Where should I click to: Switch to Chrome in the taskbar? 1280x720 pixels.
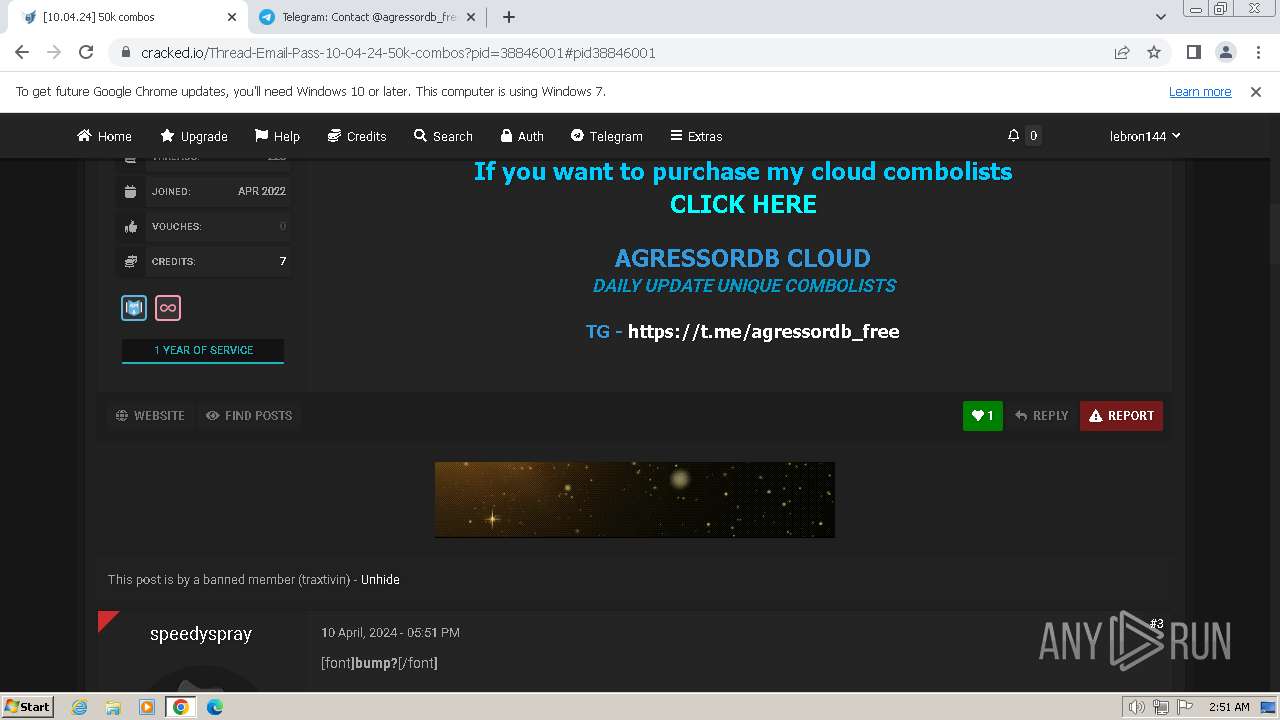(x=180, y=707)
